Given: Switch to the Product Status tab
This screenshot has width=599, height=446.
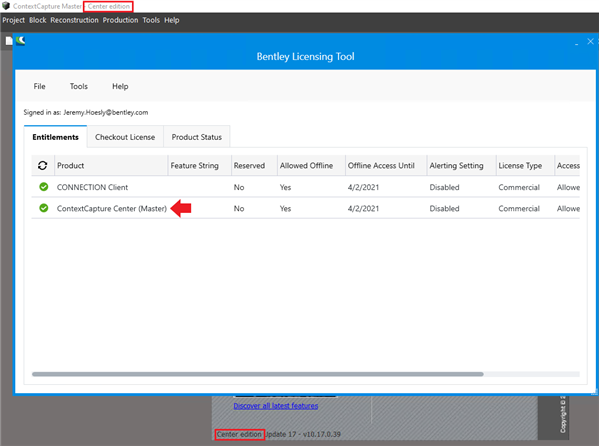Looking at the screenshot, I should 196,137.
